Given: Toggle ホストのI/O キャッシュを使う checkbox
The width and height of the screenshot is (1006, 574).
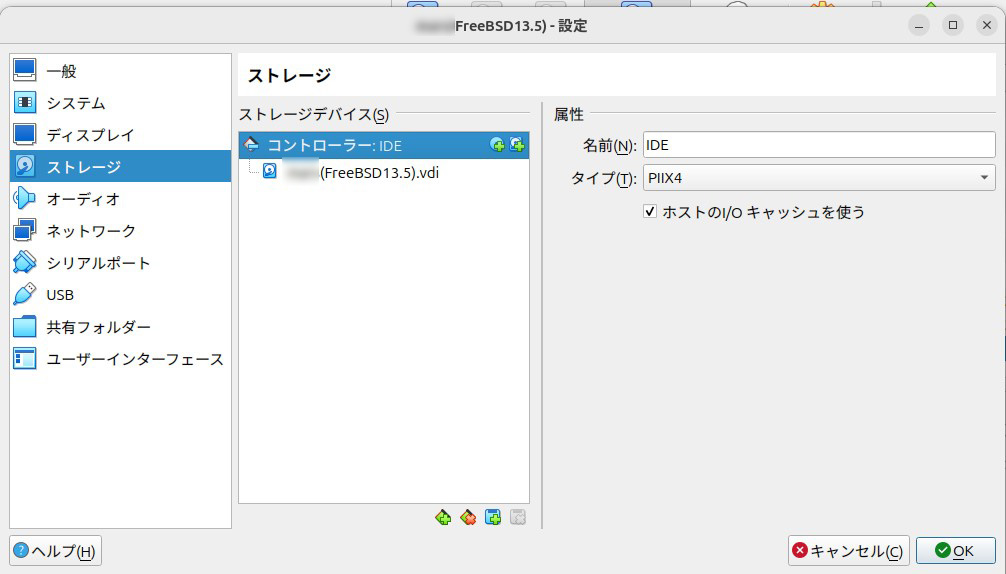Looking at the screenshot, I should [x=650, y=211].
